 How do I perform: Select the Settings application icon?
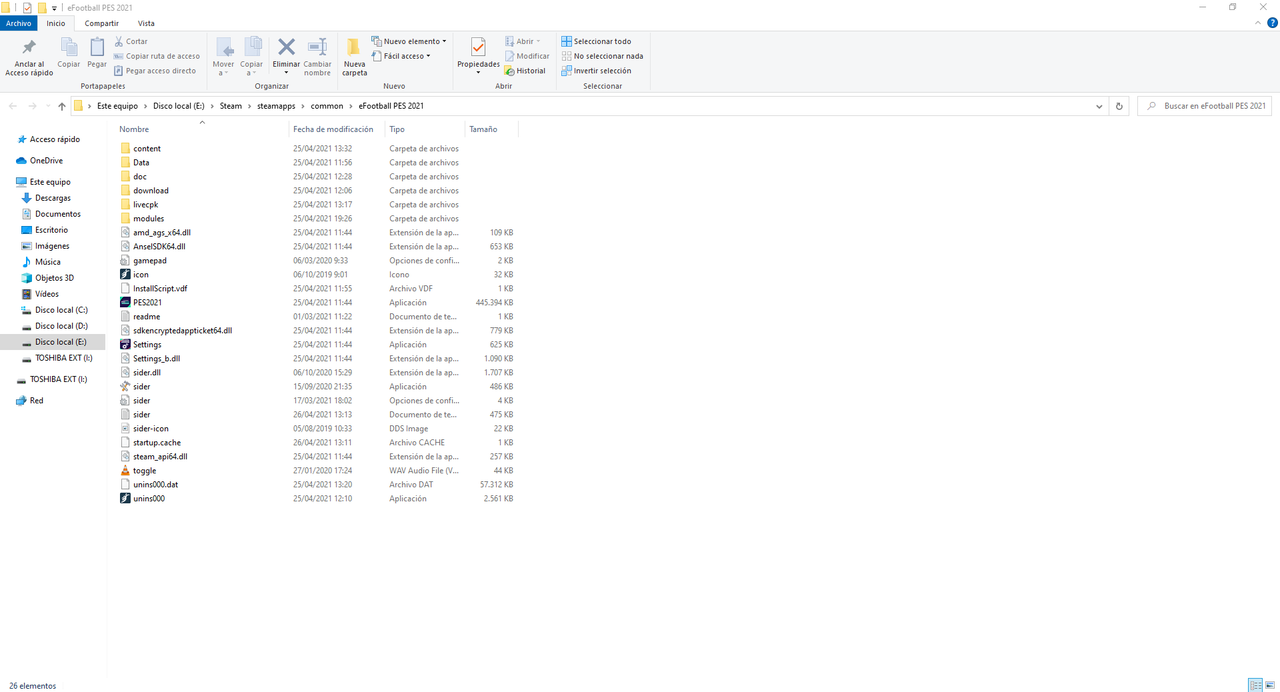(x=125, y=344)
